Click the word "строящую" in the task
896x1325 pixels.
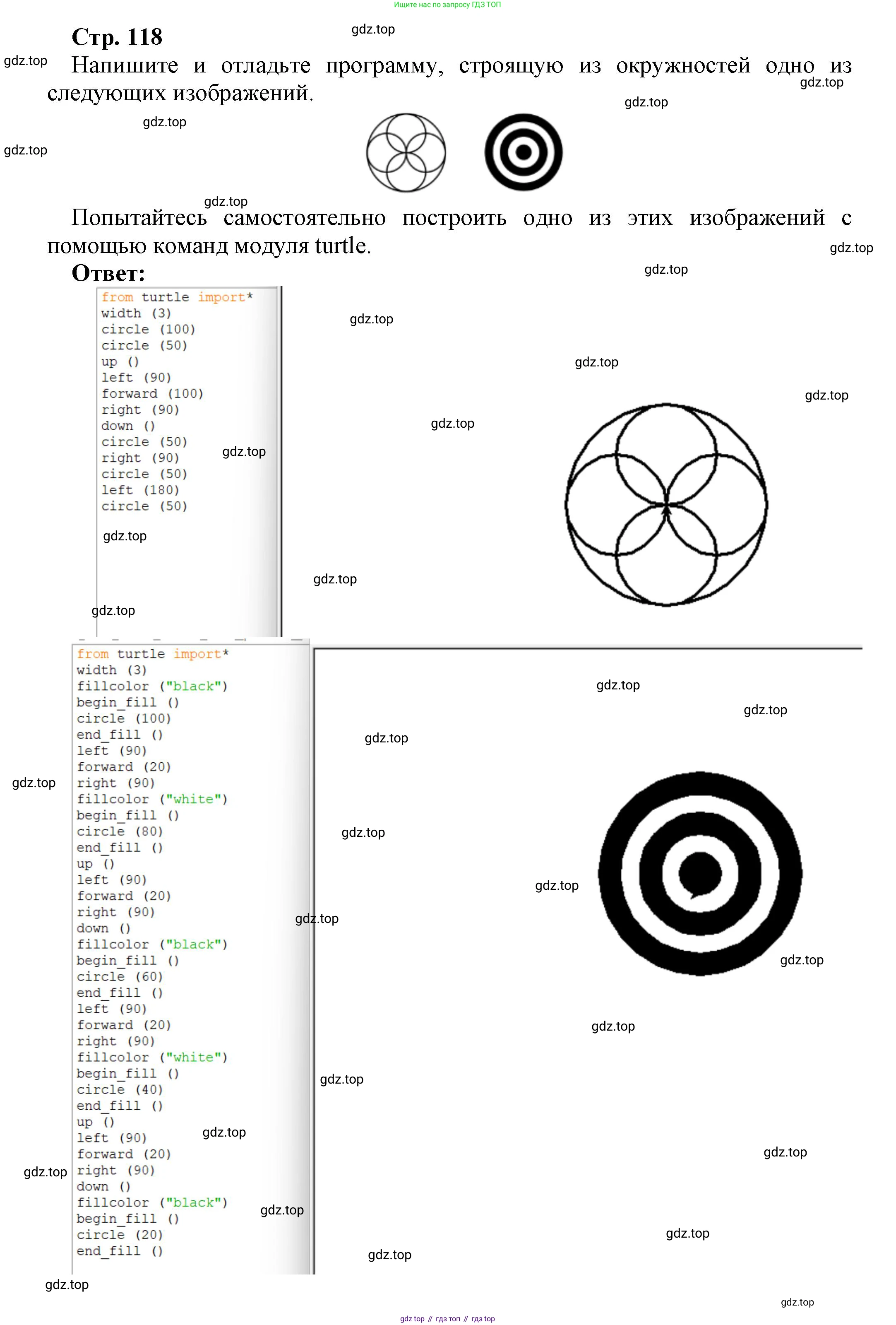pyautogui.click(x=511, y=67)
